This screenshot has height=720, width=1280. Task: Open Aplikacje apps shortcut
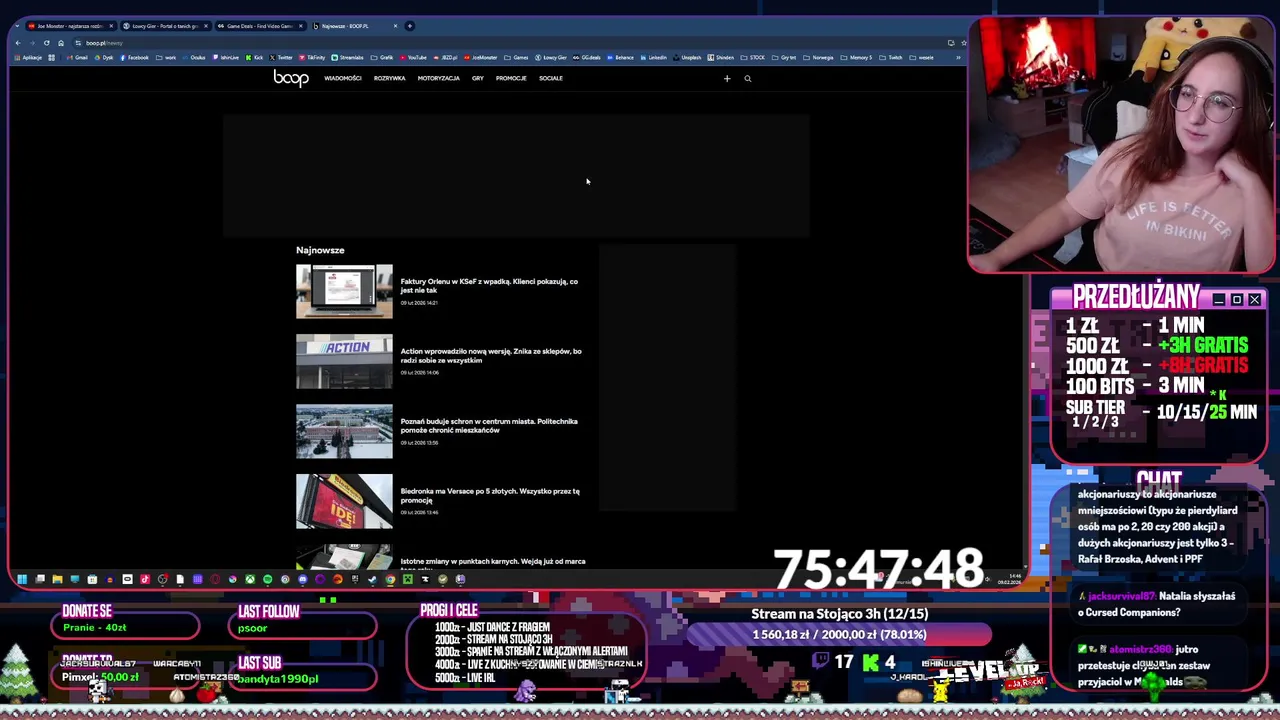point(28,57)
